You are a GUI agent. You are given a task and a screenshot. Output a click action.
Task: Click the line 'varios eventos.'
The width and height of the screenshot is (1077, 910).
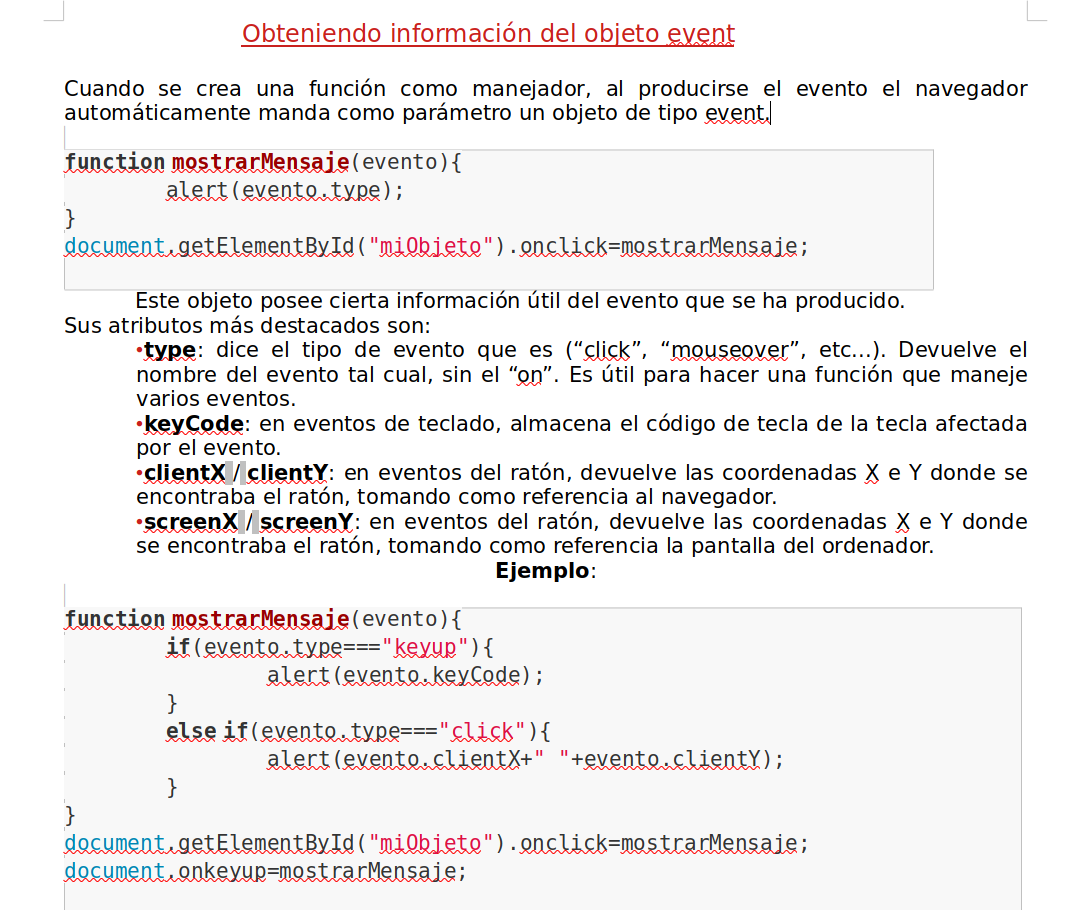tap(216, 399)
